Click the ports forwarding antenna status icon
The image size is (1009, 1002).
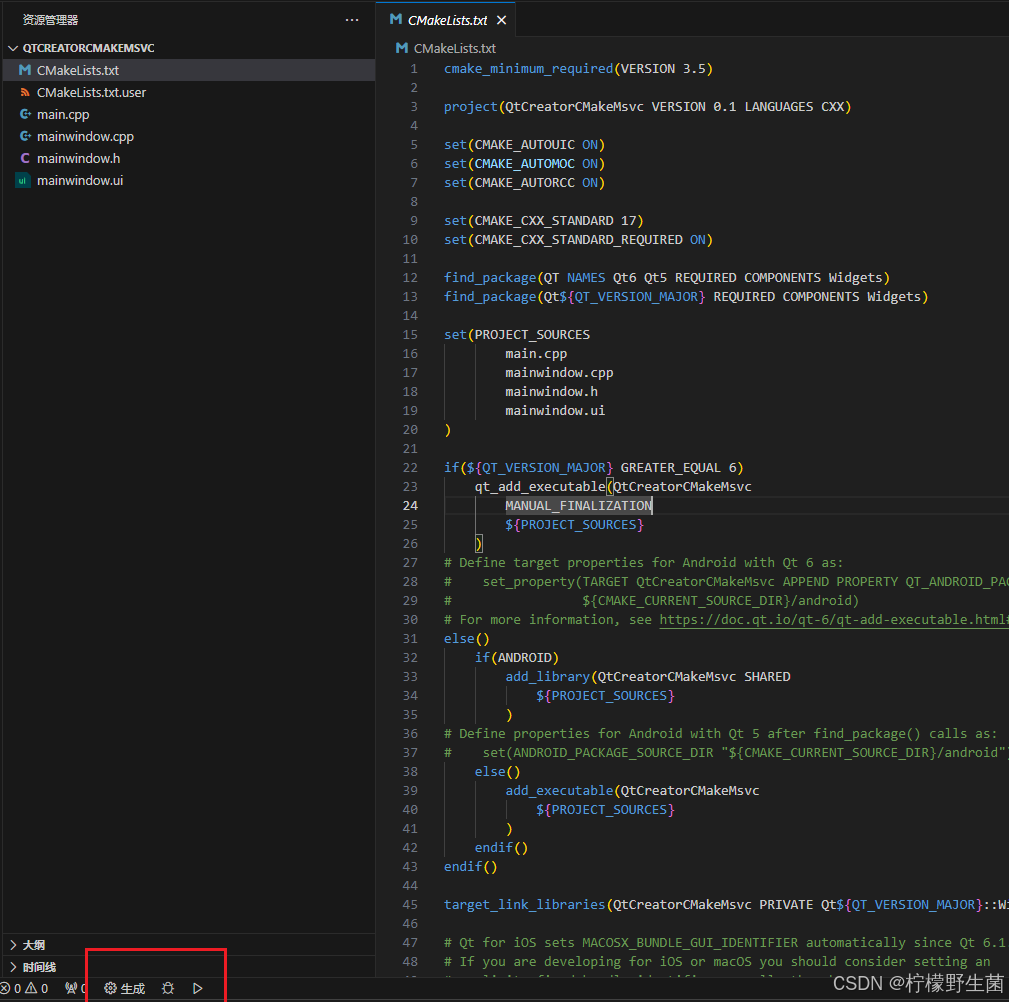point(73,988)
